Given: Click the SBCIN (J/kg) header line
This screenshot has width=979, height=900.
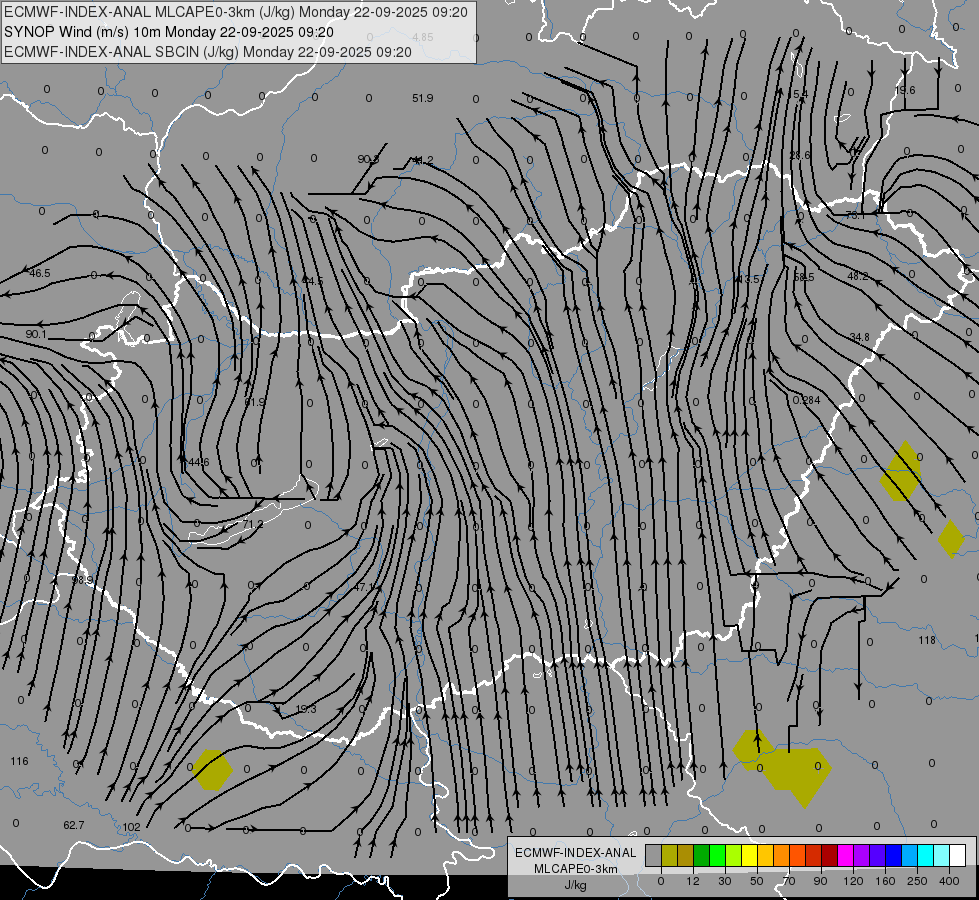Looking at the screenshot, I should coord(208,52).
